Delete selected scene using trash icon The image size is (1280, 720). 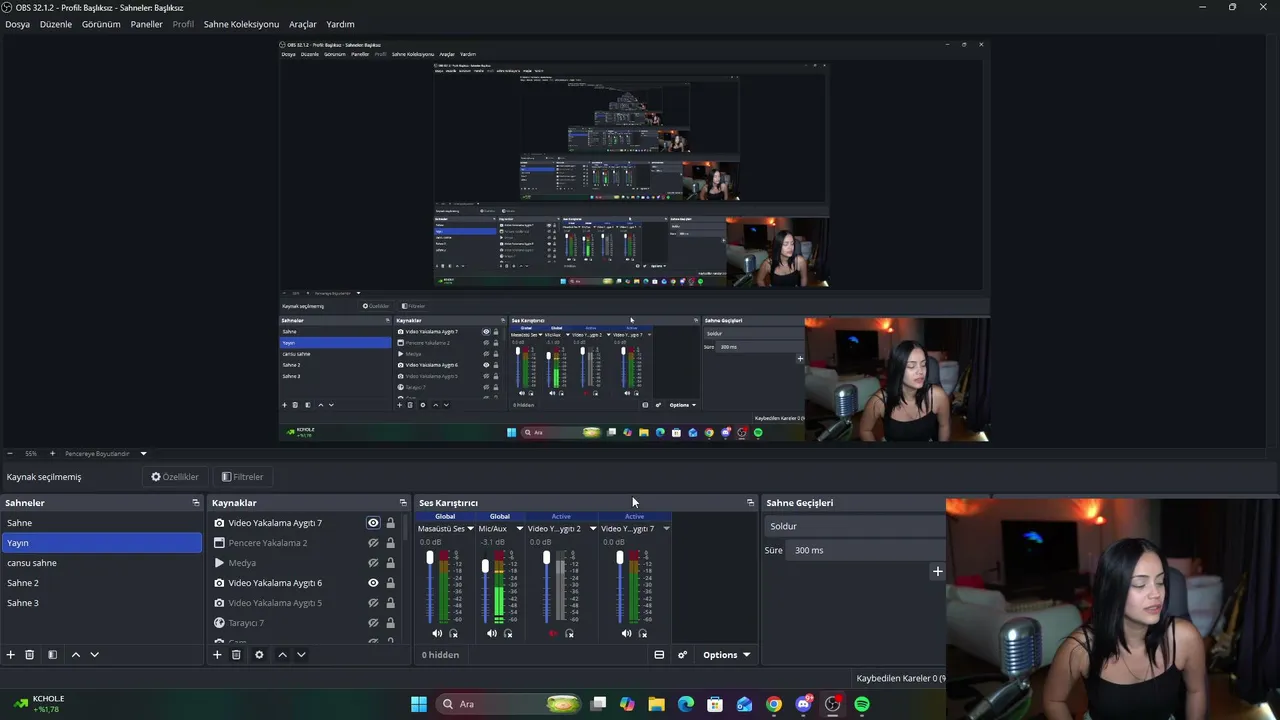click(x=30, y=655)
